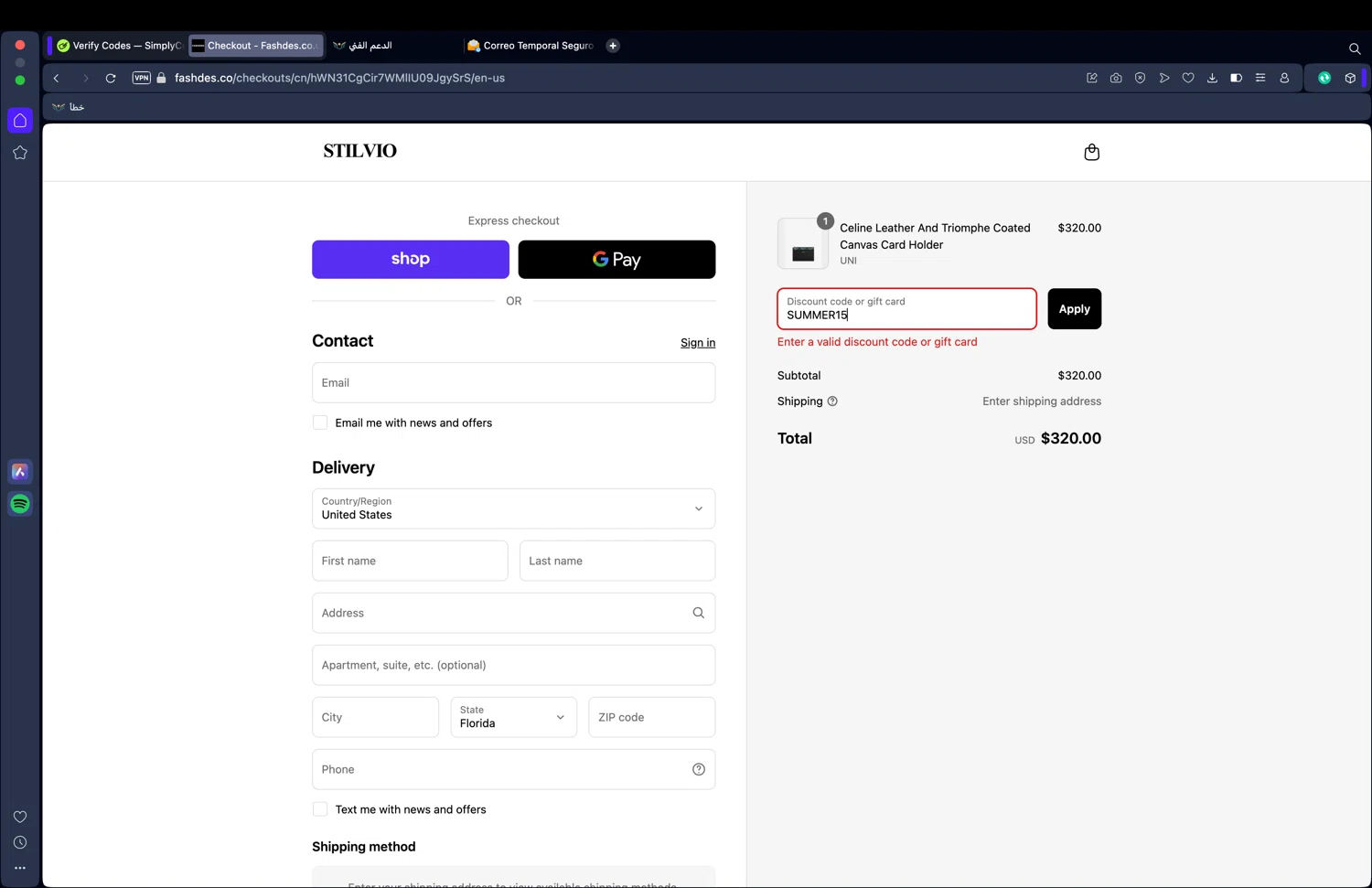This screenshot has width=1372, height=888.
Task: Click the Address field search magnifier icon
Action: click(698, 613)
